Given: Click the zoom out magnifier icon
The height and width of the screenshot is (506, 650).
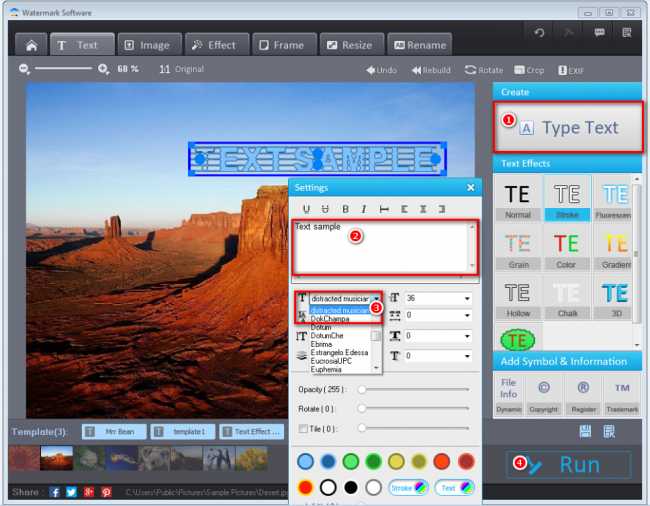Looking at the screenshot, I should click(x=24, y=69).
